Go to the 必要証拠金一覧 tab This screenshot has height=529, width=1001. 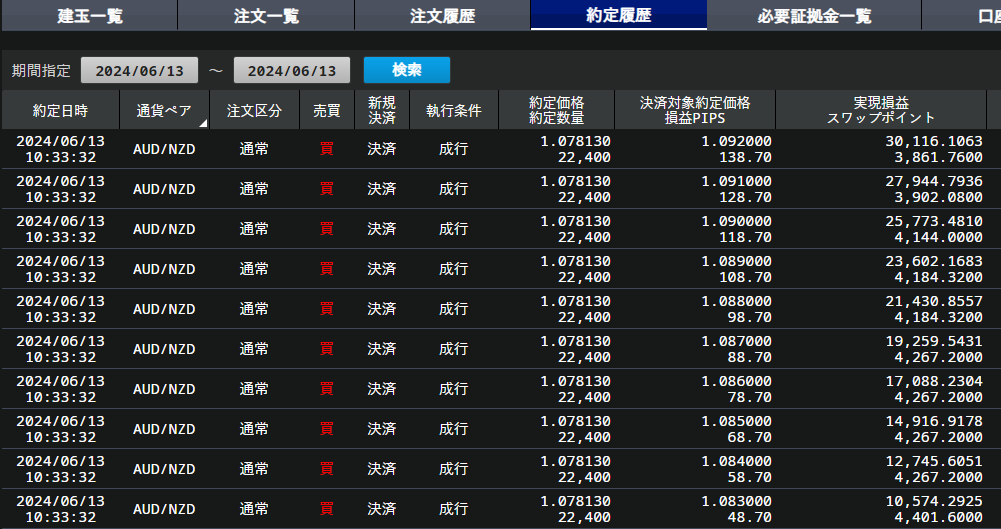click(814, 15)
